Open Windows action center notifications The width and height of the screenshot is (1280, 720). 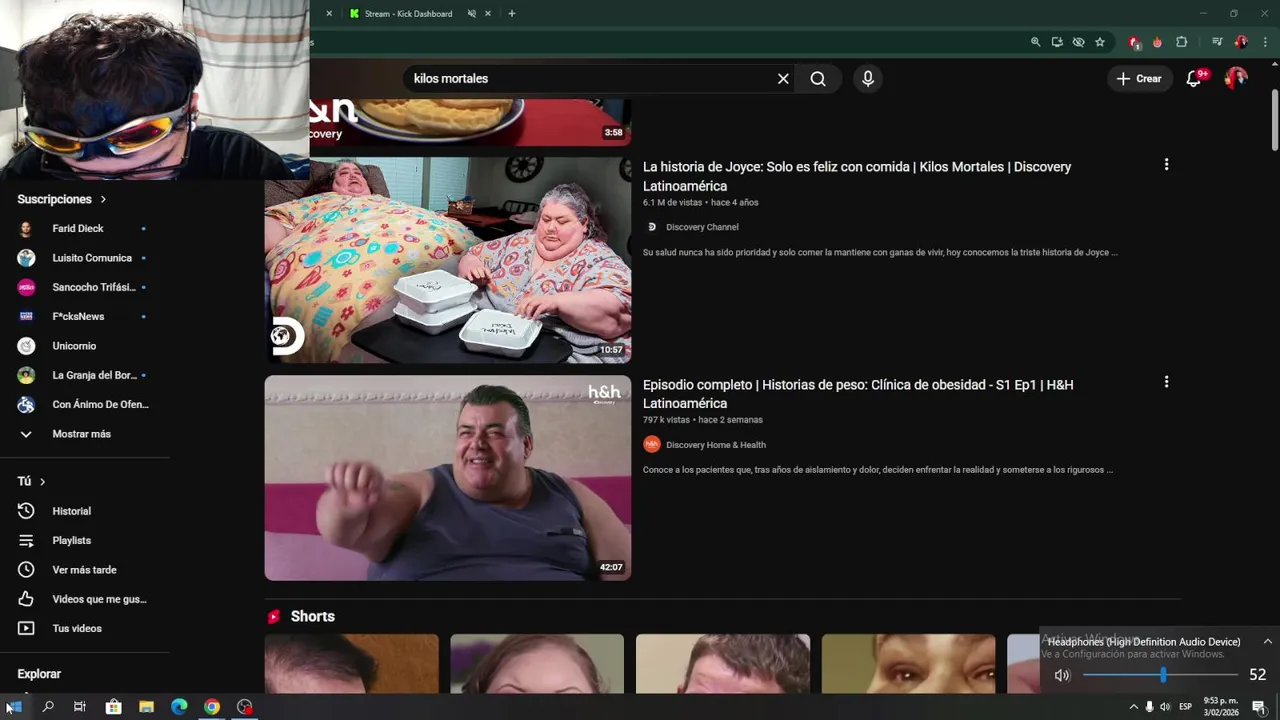click(1259, 707)
